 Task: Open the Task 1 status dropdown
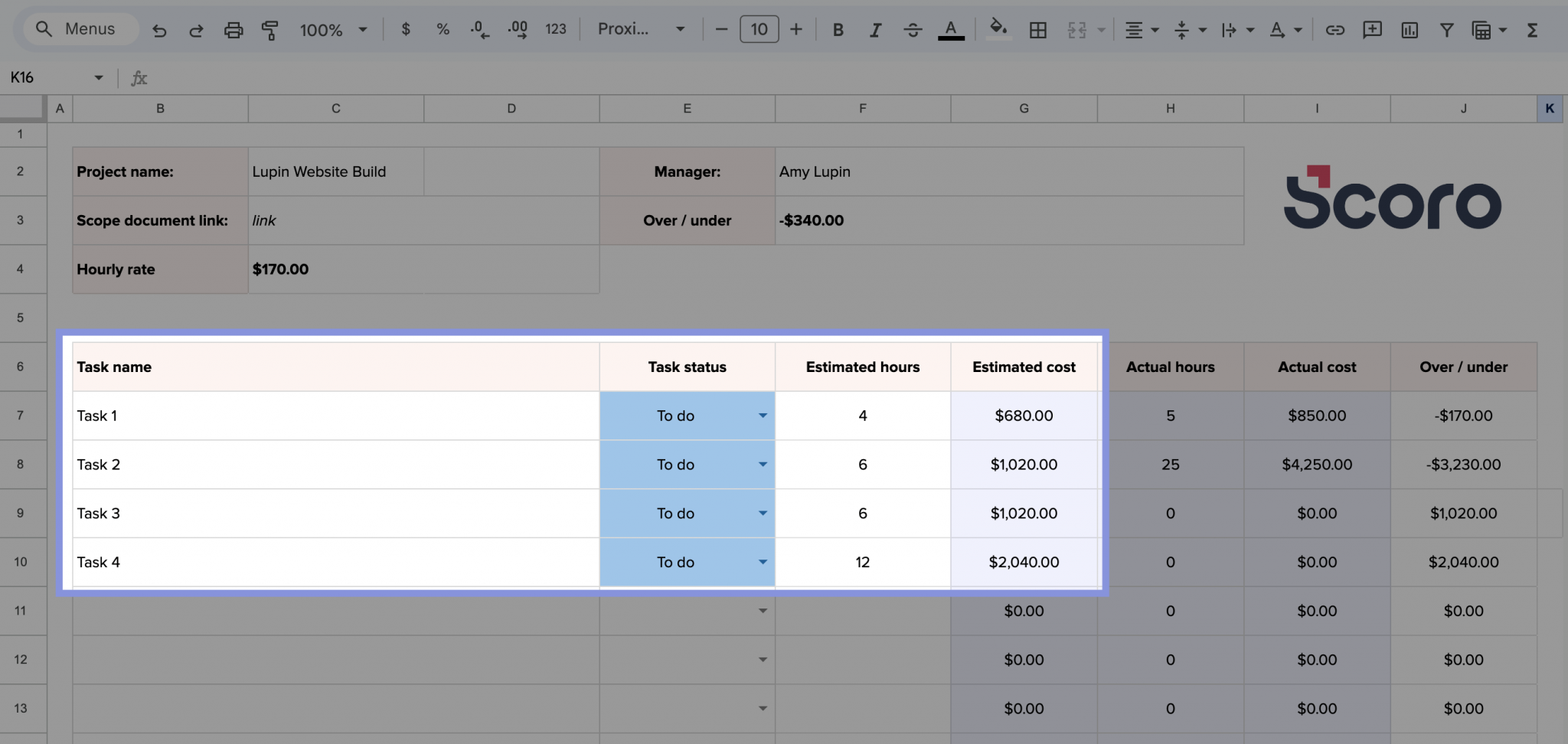[x=763, y=416]
